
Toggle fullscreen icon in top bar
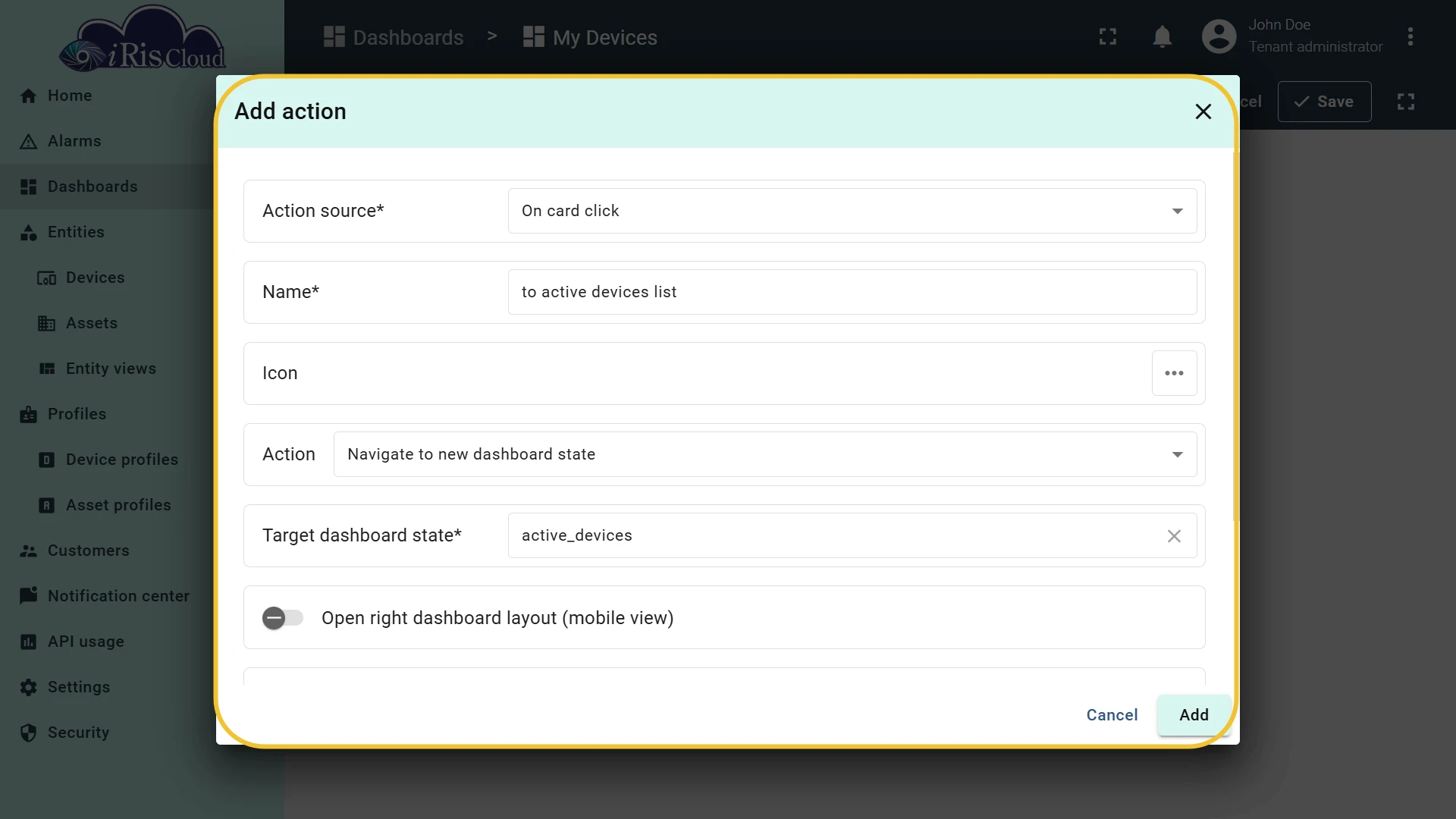point(1108,36)
